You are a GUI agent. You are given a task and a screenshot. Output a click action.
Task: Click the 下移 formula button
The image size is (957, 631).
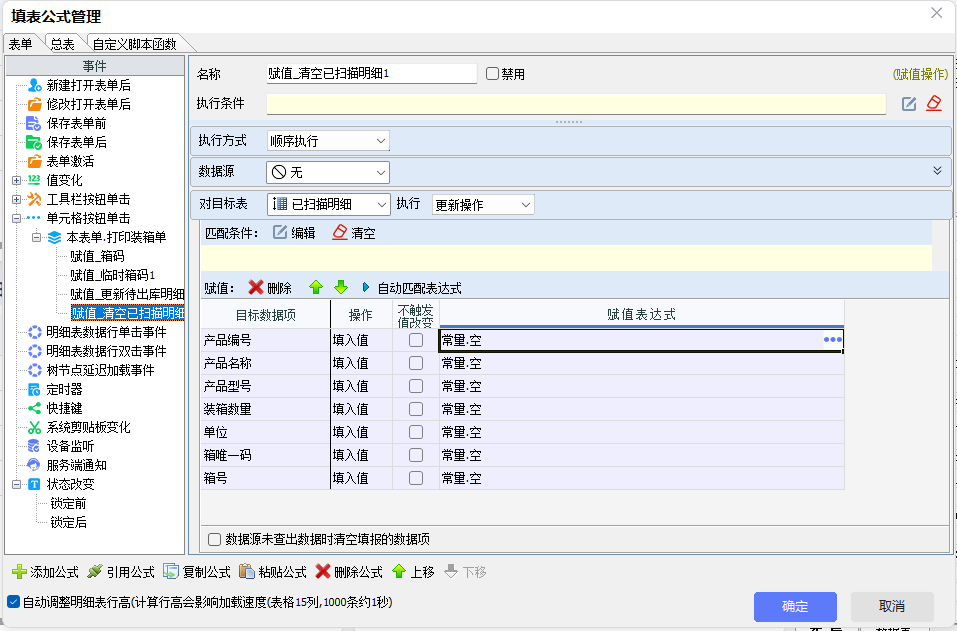(465, 572)
